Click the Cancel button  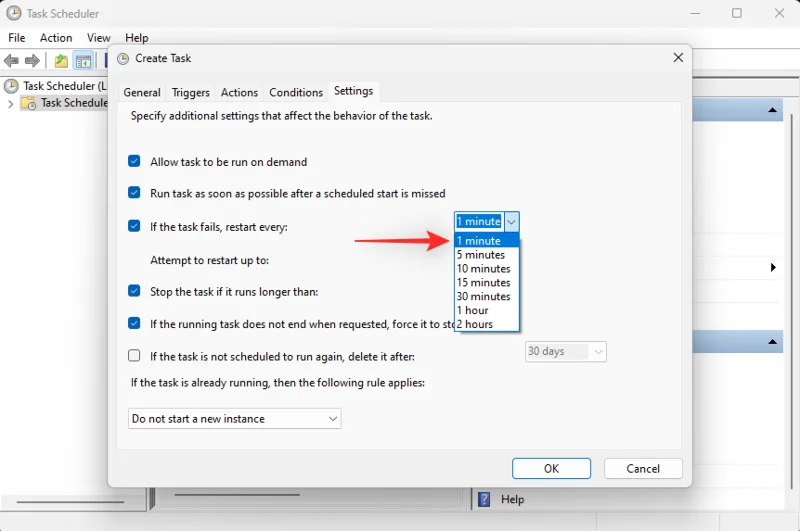pyautogui.click(x=643, y=468)
